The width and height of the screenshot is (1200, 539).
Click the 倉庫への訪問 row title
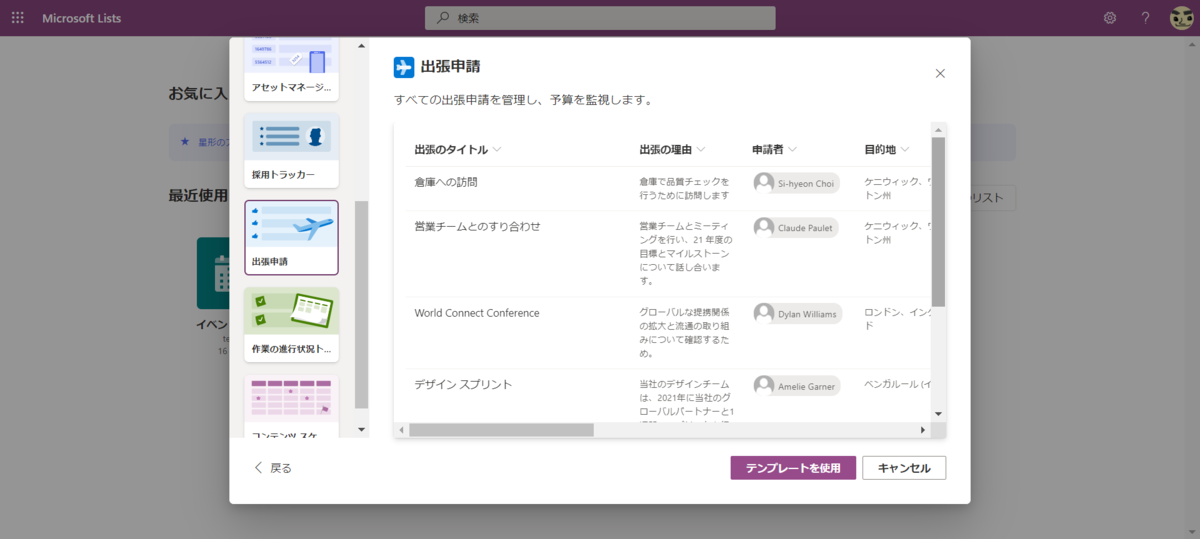(x=446, y=182)
